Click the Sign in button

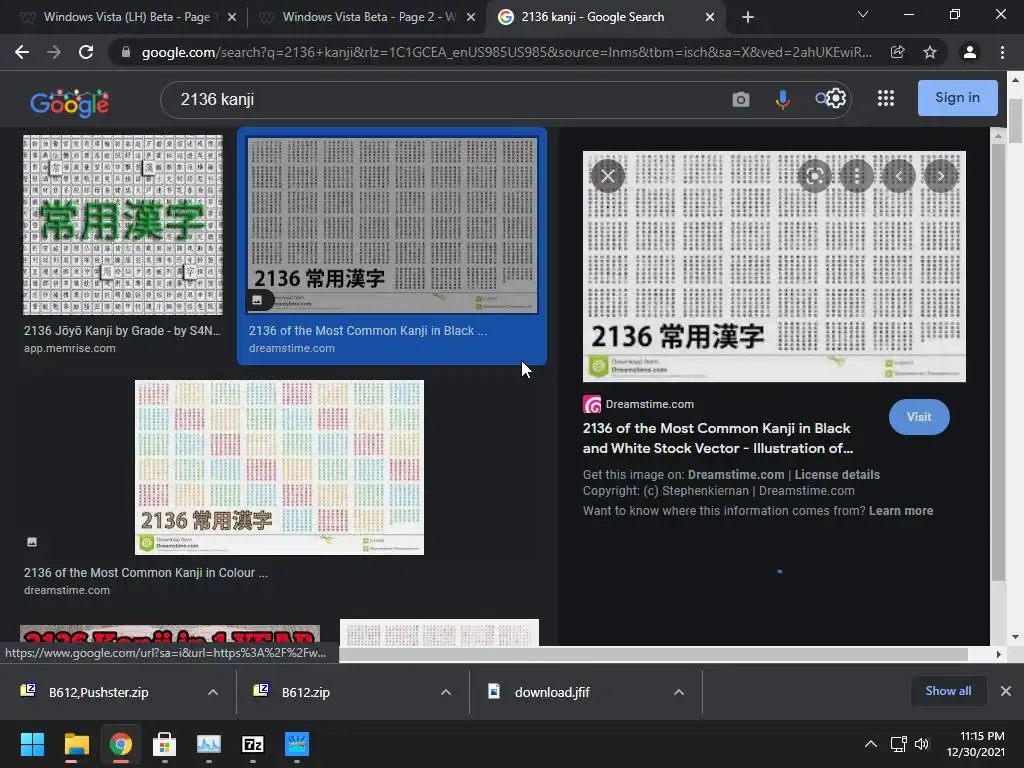957,98
